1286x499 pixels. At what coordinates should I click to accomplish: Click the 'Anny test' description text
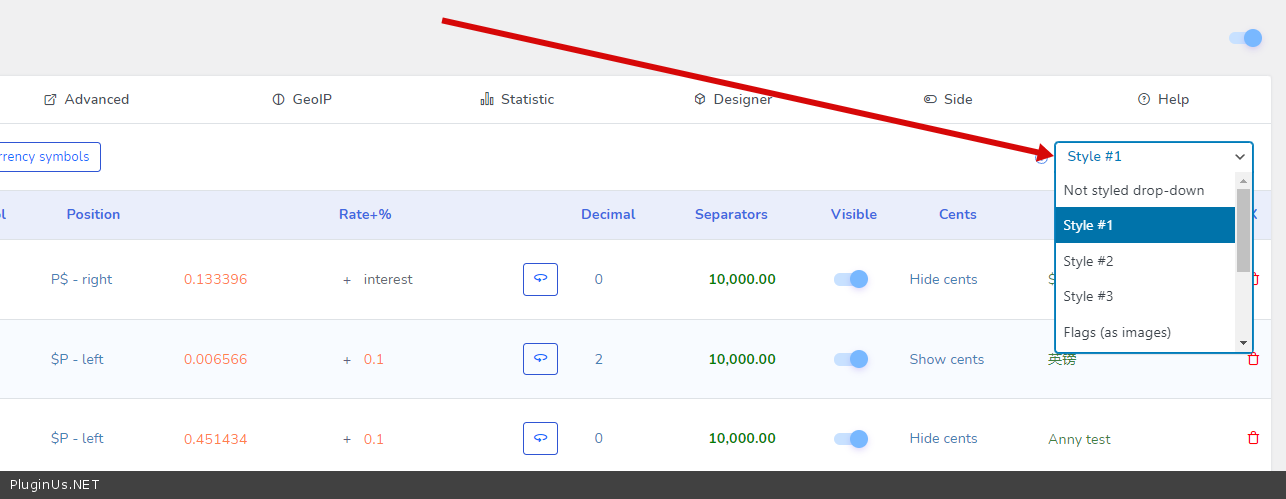(1079, 439)
